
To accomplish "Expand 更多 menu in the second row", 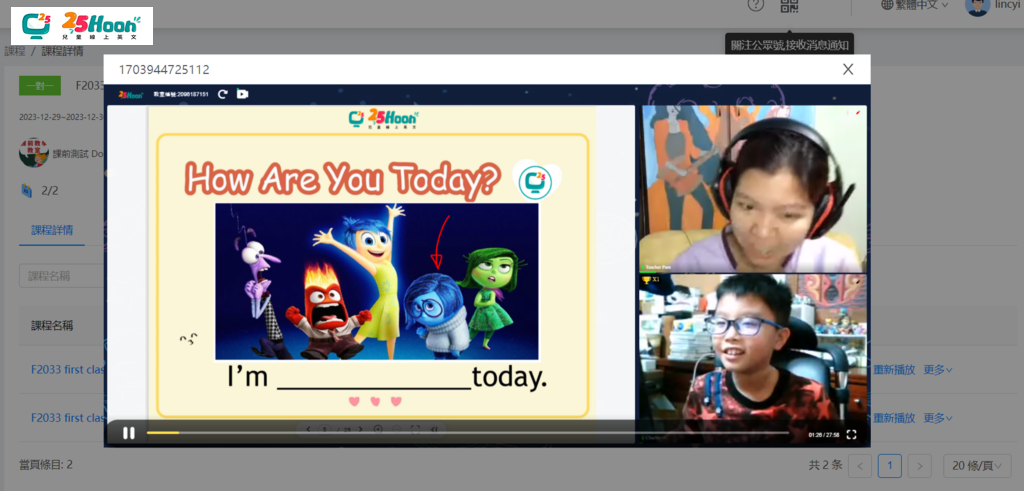I will click(x=938, y=418).
